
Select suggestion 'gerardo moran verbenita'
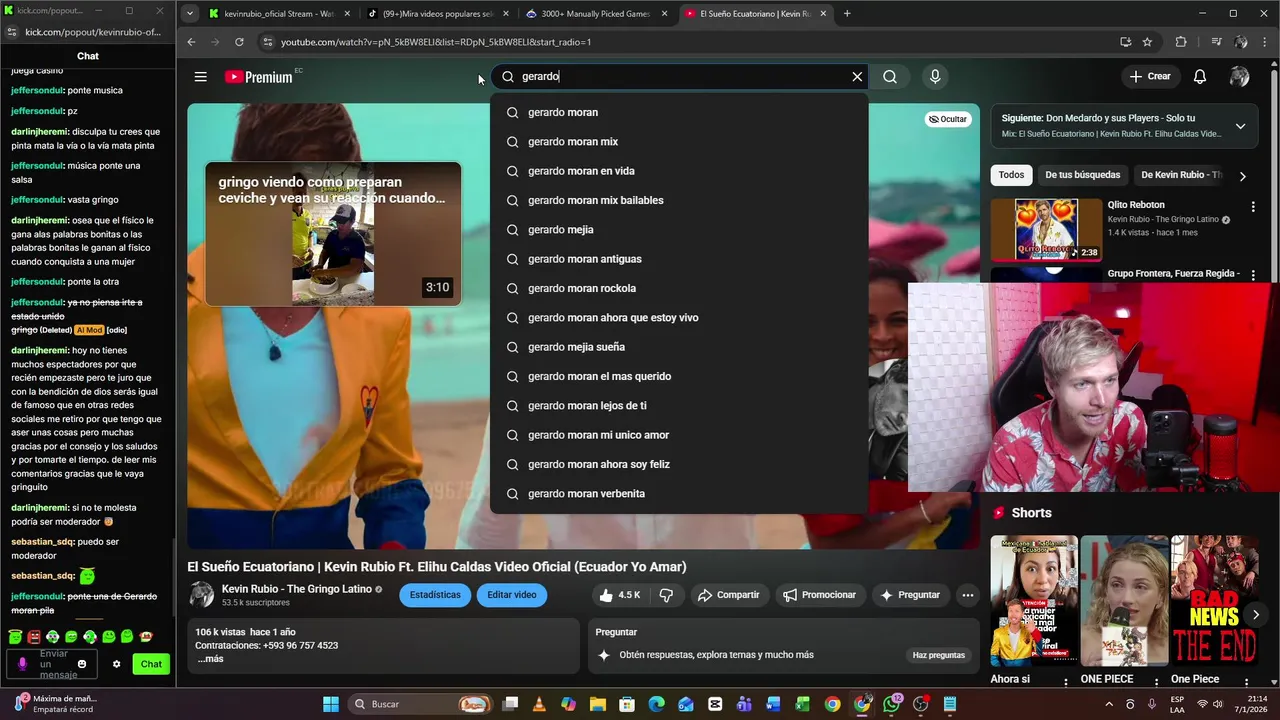(x=679, y=494)
